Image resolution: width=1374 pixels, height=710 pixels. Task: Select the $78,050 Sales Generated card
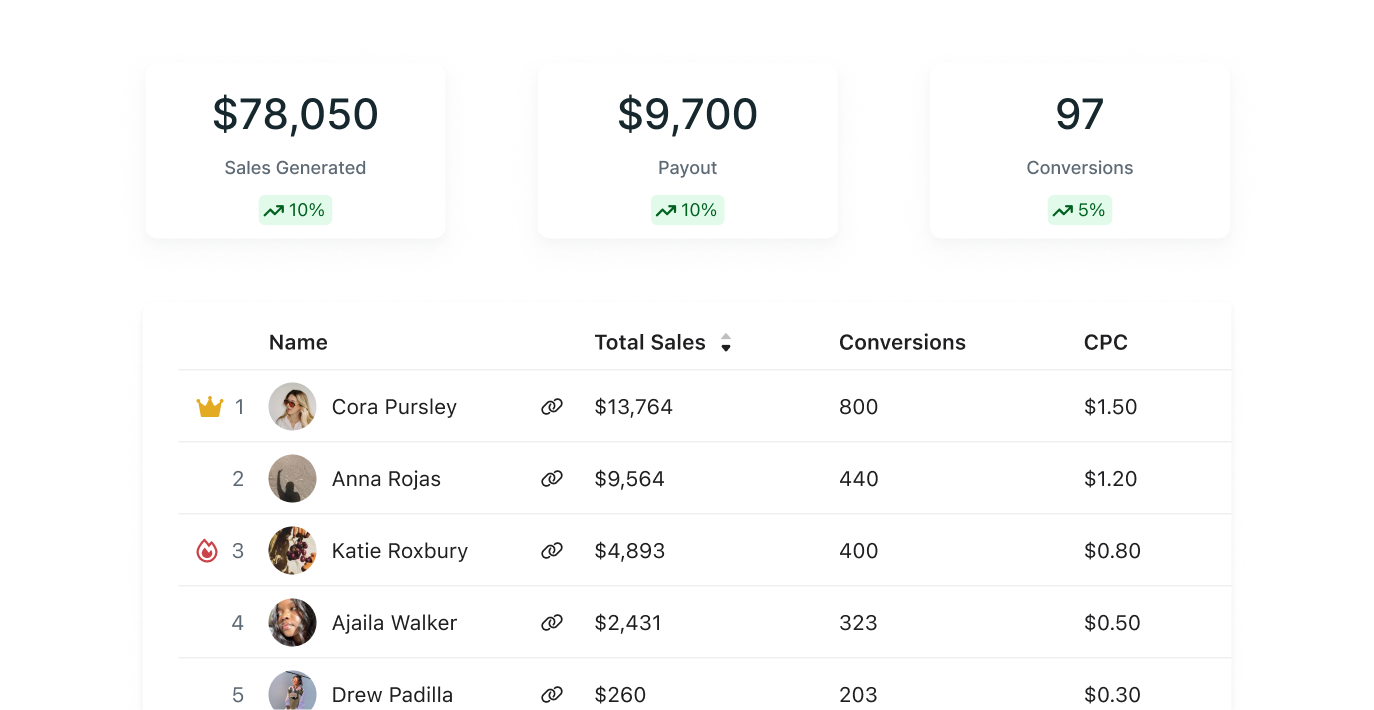point(295,151)
